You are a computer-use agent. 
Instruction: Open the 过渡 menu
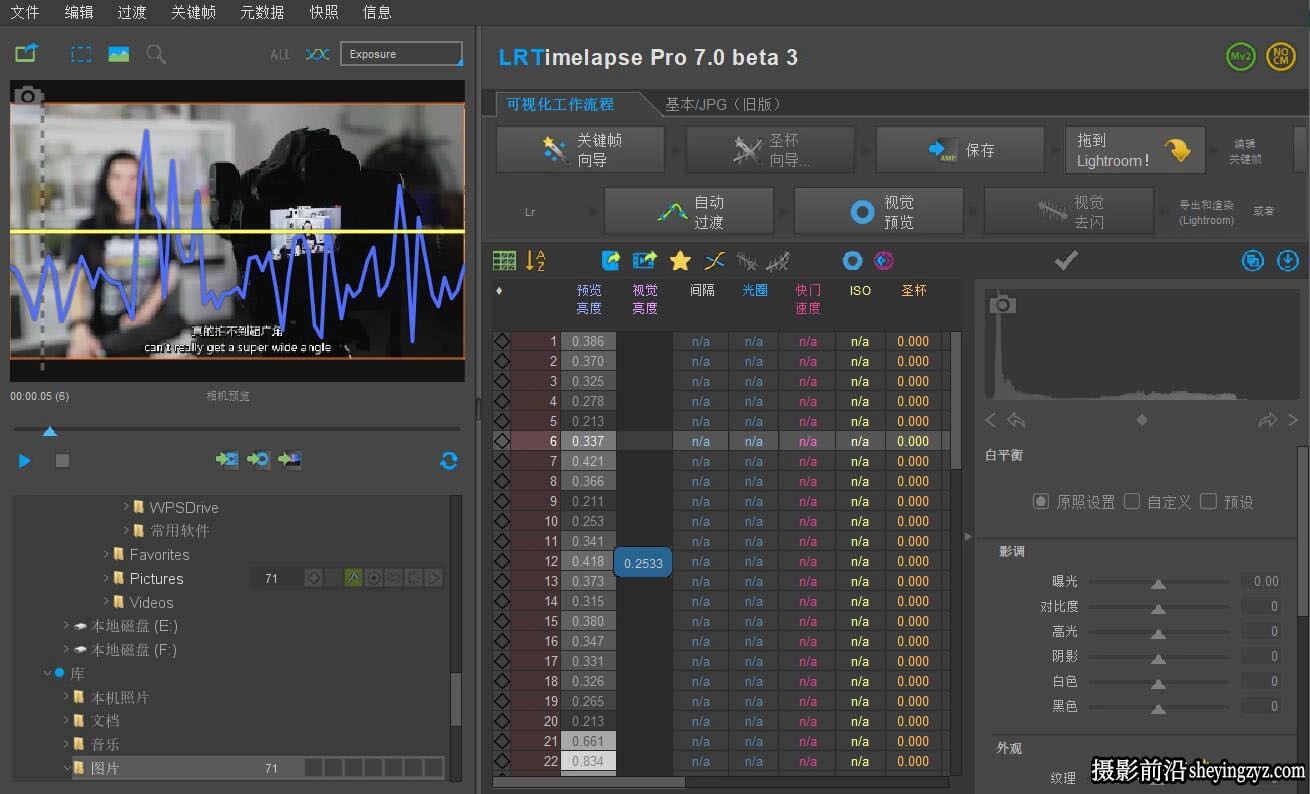(x=132, y=12)
